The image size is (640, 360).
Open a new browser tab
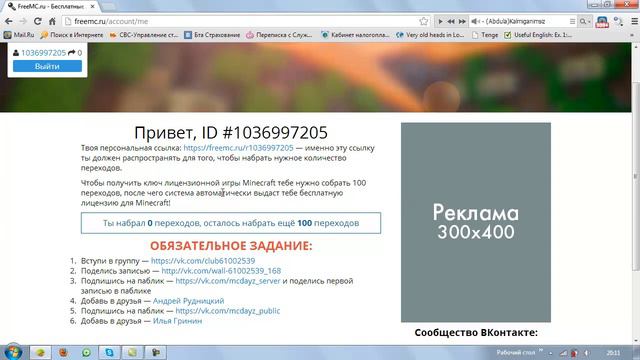pyautogui.click(x=108, y=7)
